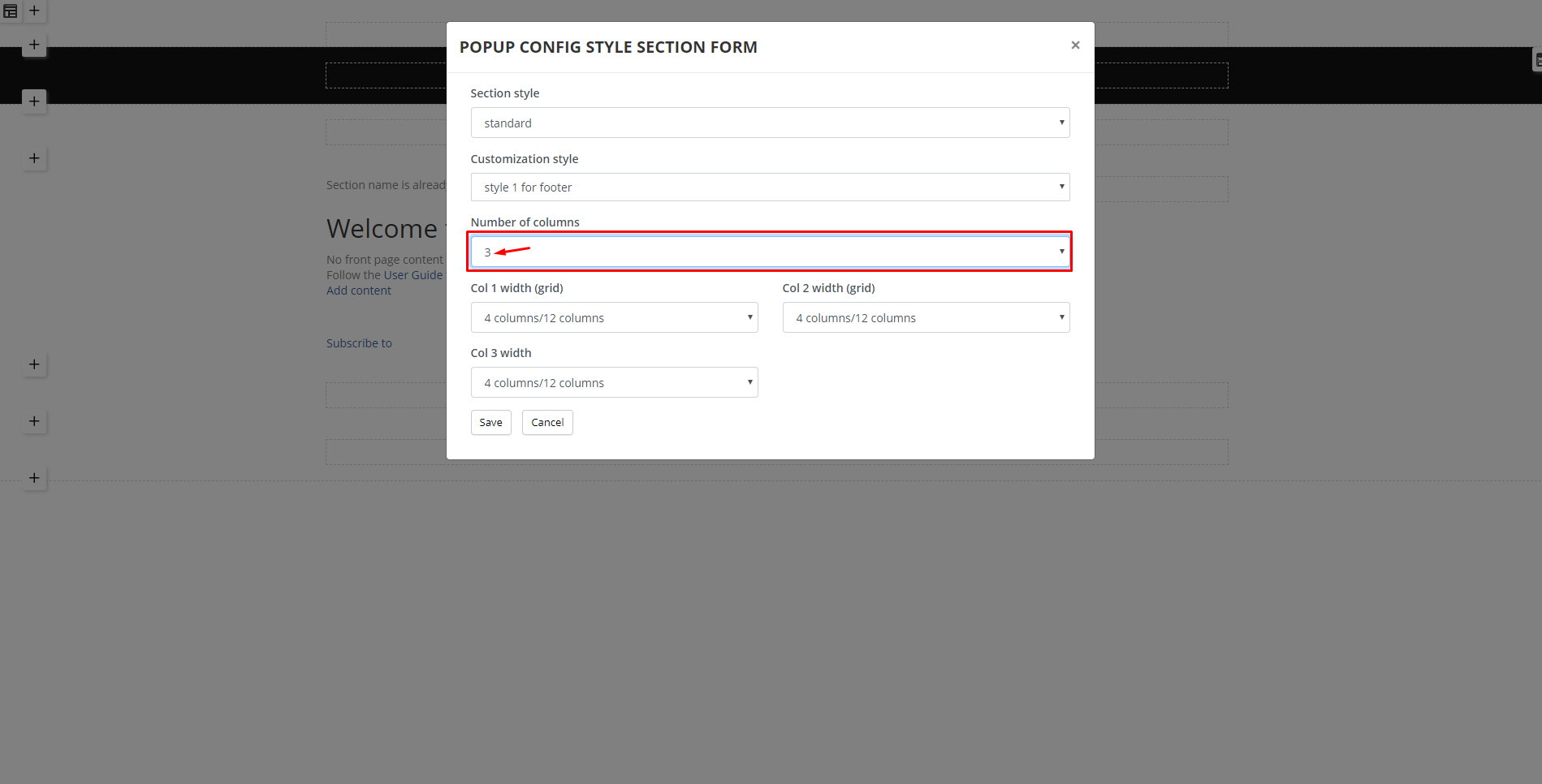This screenshot has height=784, width=1542.
Task: Click the bottom-most plus icon on the left
Action: 34,478
